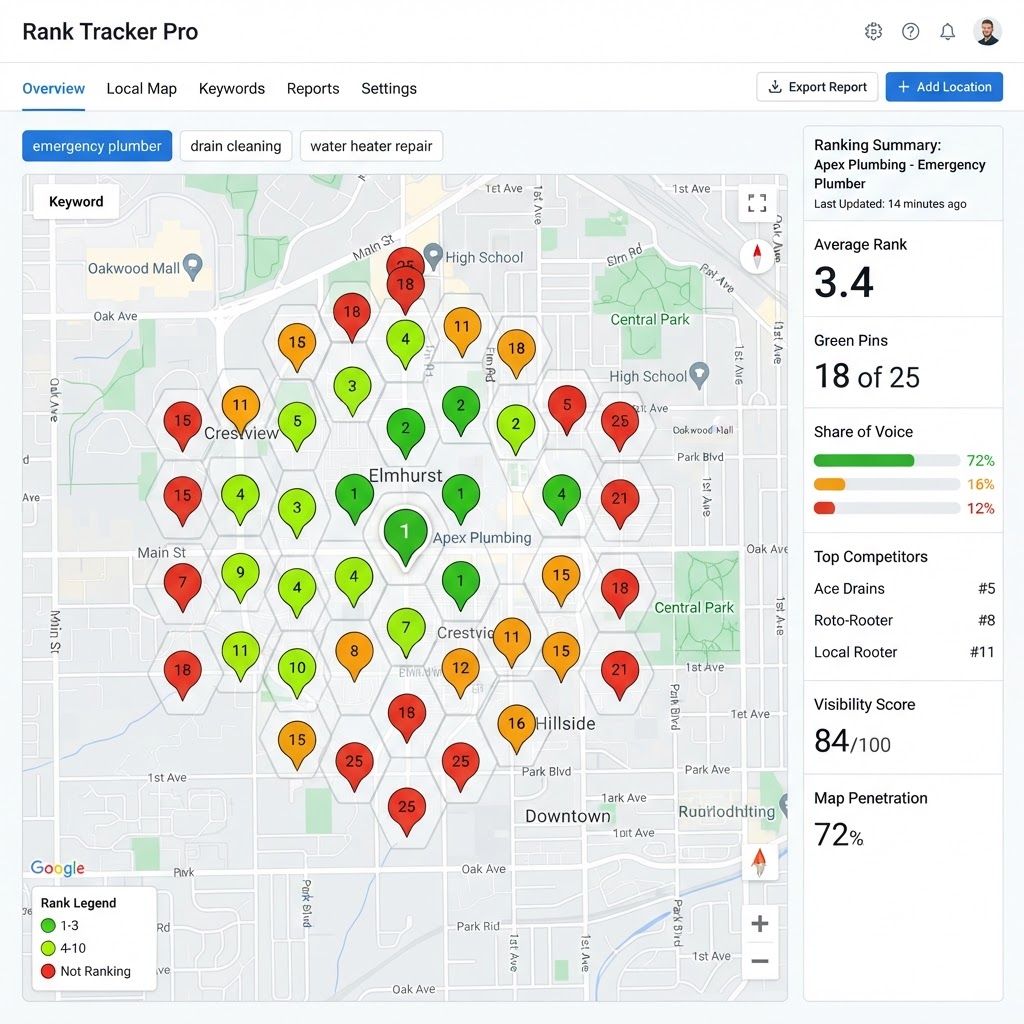Click the Roto-Rooter competitor row
Viewport: 1024px width, 1024px height.
[904, 620]
